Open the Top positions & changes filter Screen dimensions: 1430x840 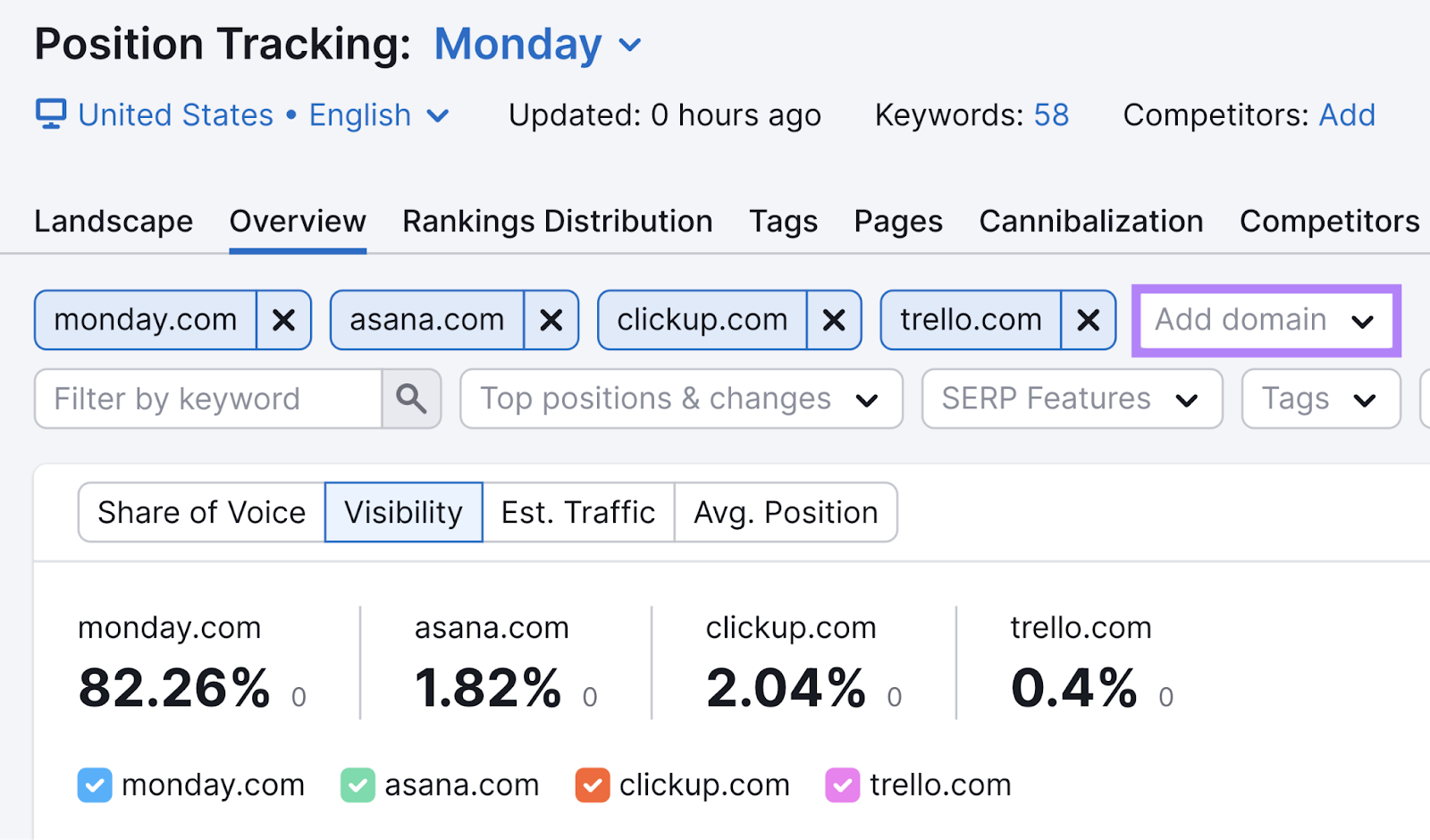coord(680,399)
